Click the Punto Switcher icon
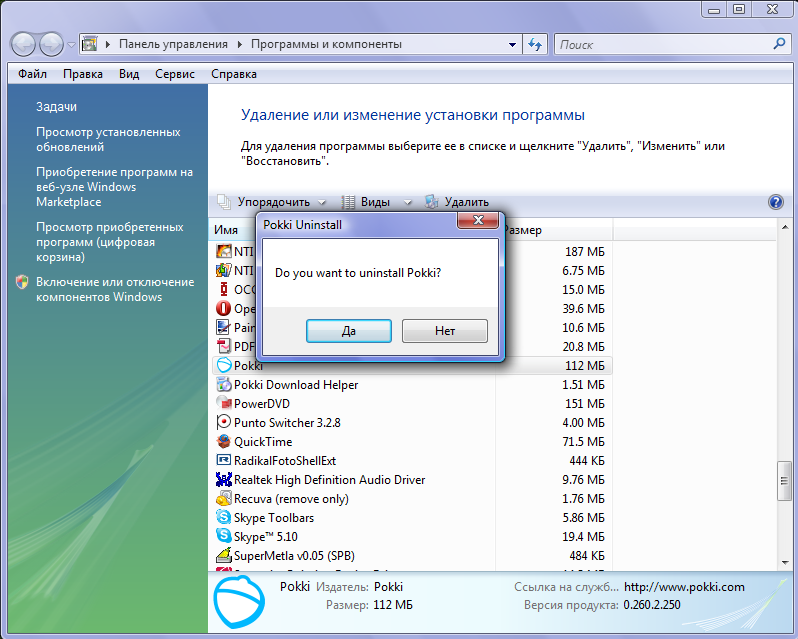Screen dimensions: 798x639 [223, 422]
